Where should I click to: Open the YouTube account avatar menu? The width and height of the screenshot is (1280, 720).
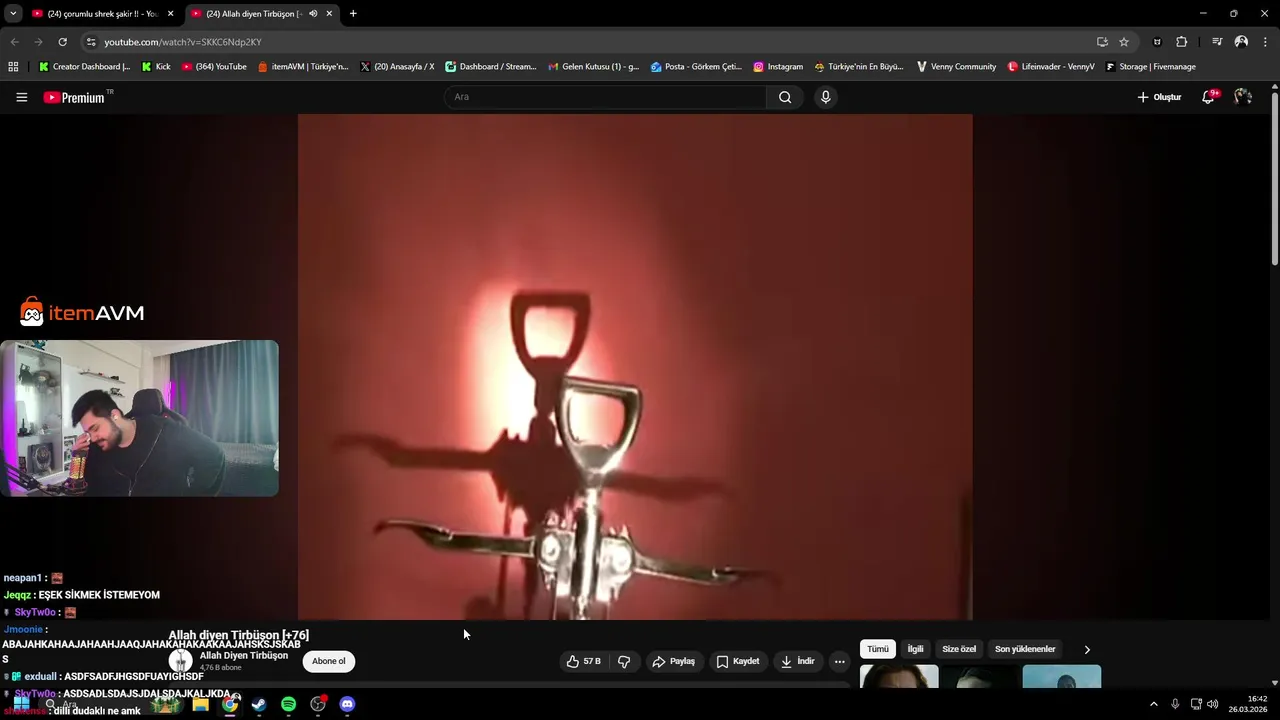point(1243,97)
